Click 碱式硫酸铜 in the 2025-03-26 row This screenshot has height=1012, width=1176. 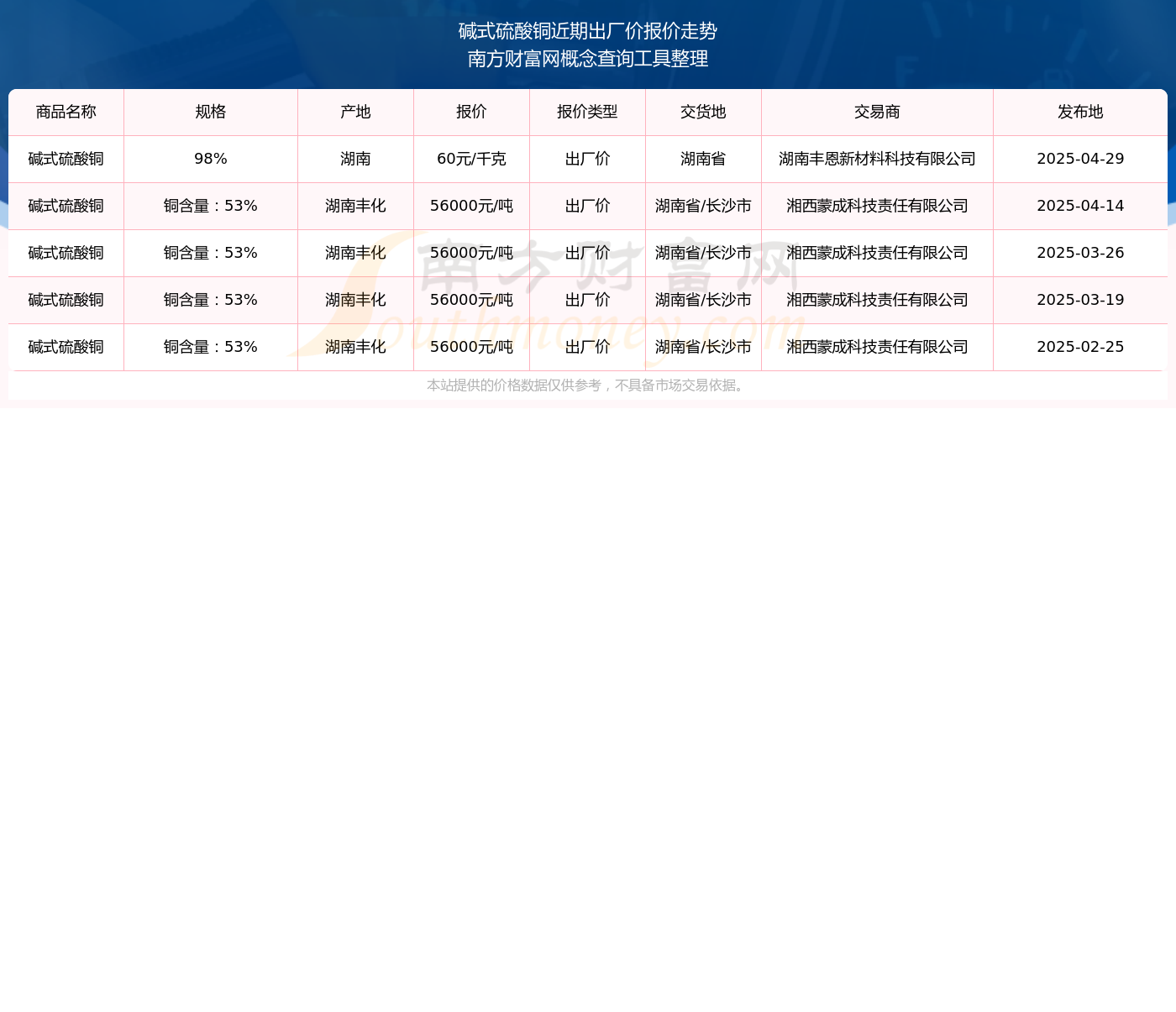66,253
